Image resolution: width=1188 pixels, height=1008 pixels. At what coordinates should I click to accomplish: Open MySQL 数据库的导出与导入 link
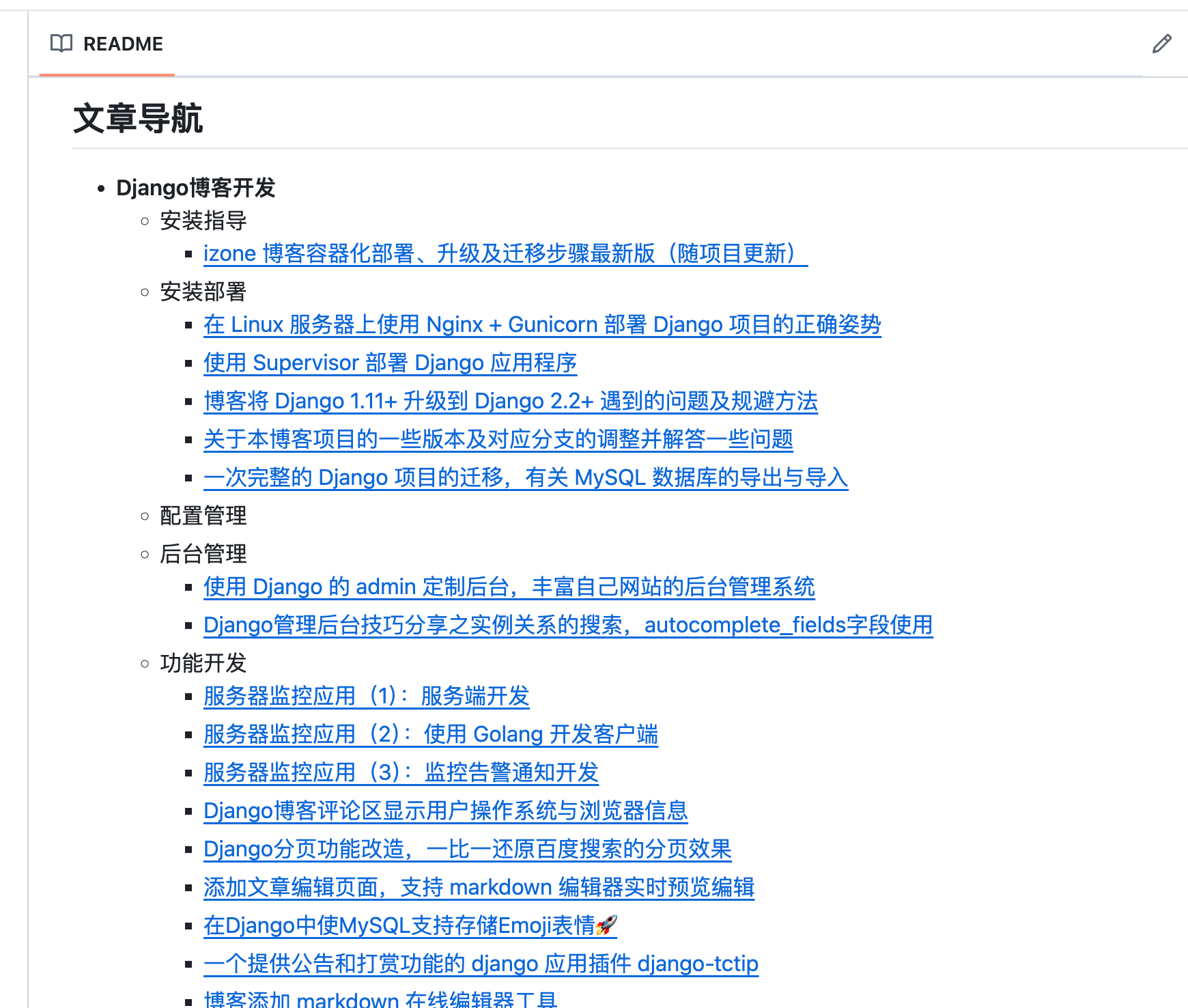526,477
